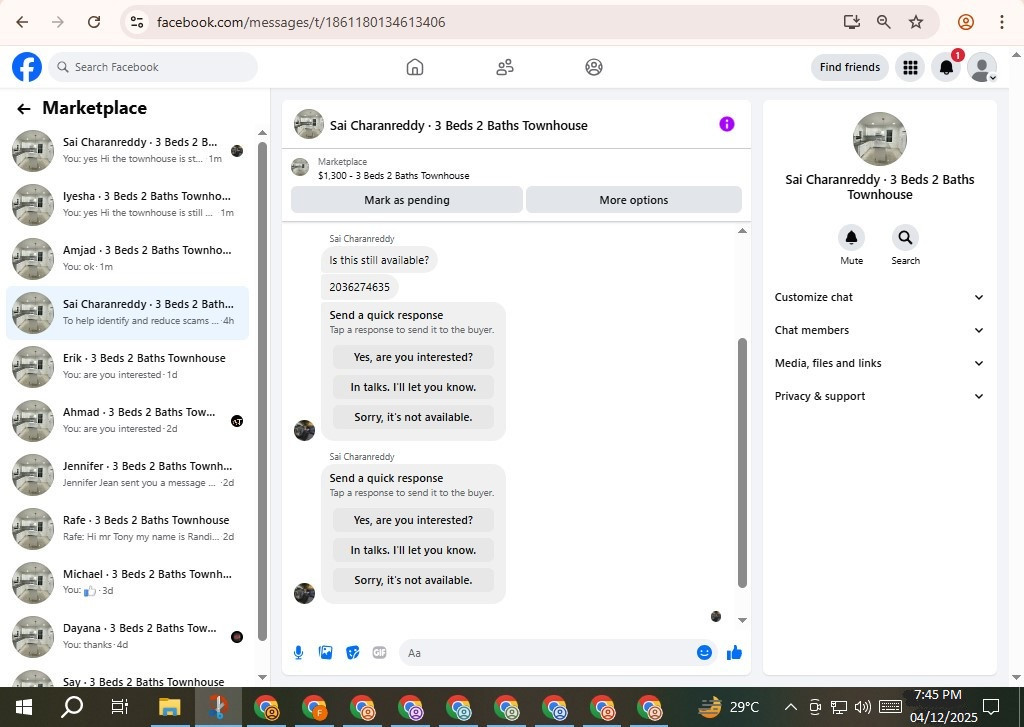Click the large listing thumbnail in right panel

click(x=880, y=138)
